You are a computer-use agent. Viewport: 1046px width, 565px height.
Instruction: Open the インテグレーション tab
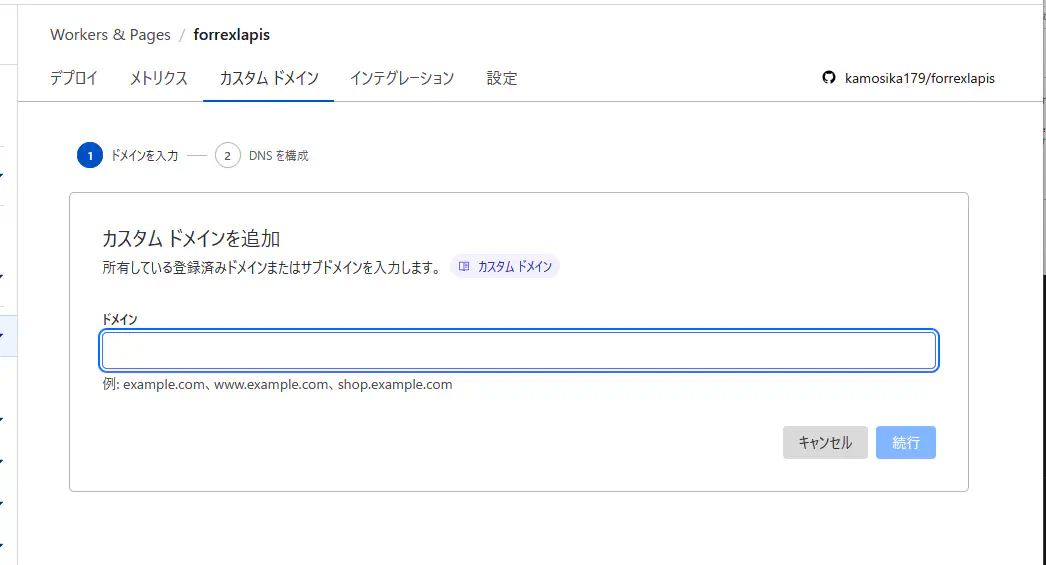pyautogui.click(x=401, y=78)
